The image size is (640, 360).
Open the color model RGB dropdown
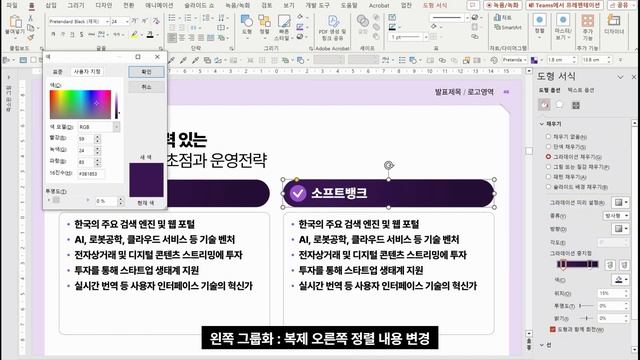click(116, 127)
